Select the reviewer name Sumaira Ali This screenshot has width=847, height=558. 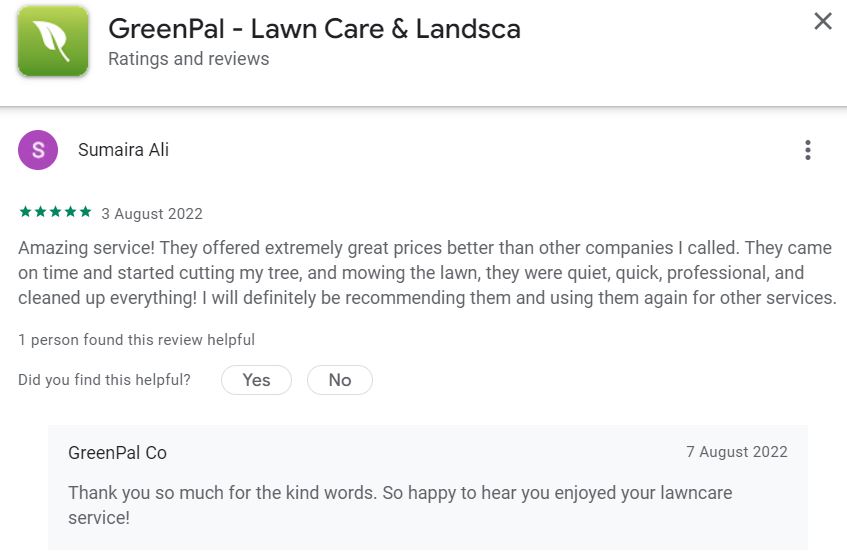coord(123,151)
